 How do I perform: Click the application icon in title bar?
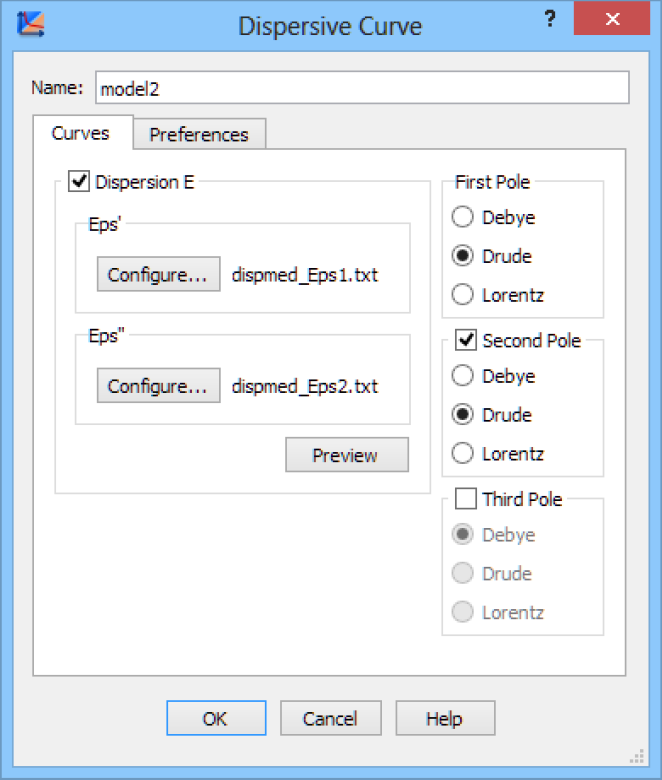pyautogui.click(x=30, y=24)
